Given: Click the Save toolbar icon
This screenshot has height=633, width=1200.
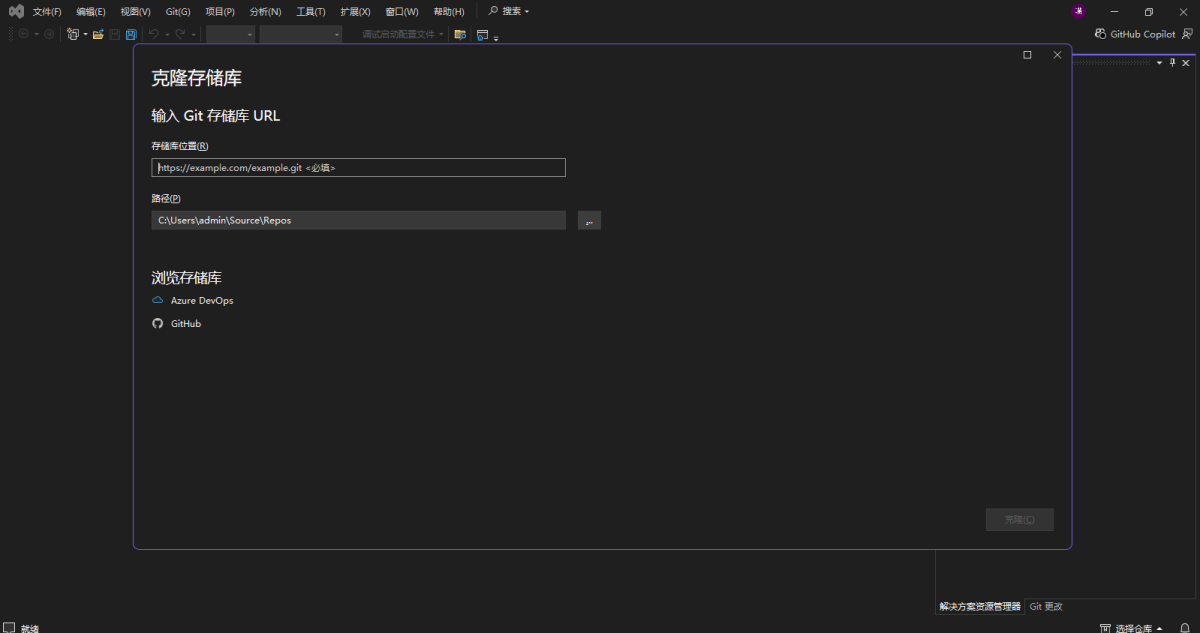Looking at the screenshot, I should point(115,33).
